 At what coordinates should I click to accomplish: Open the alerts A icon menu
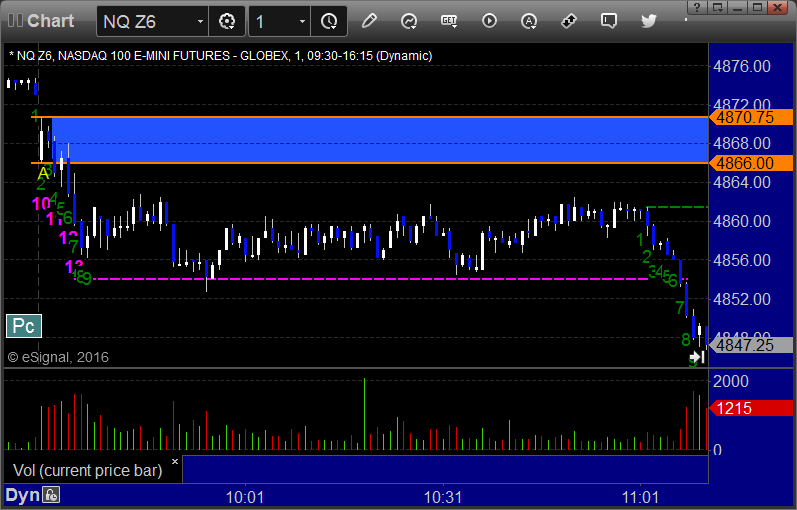tap(529, 21)
